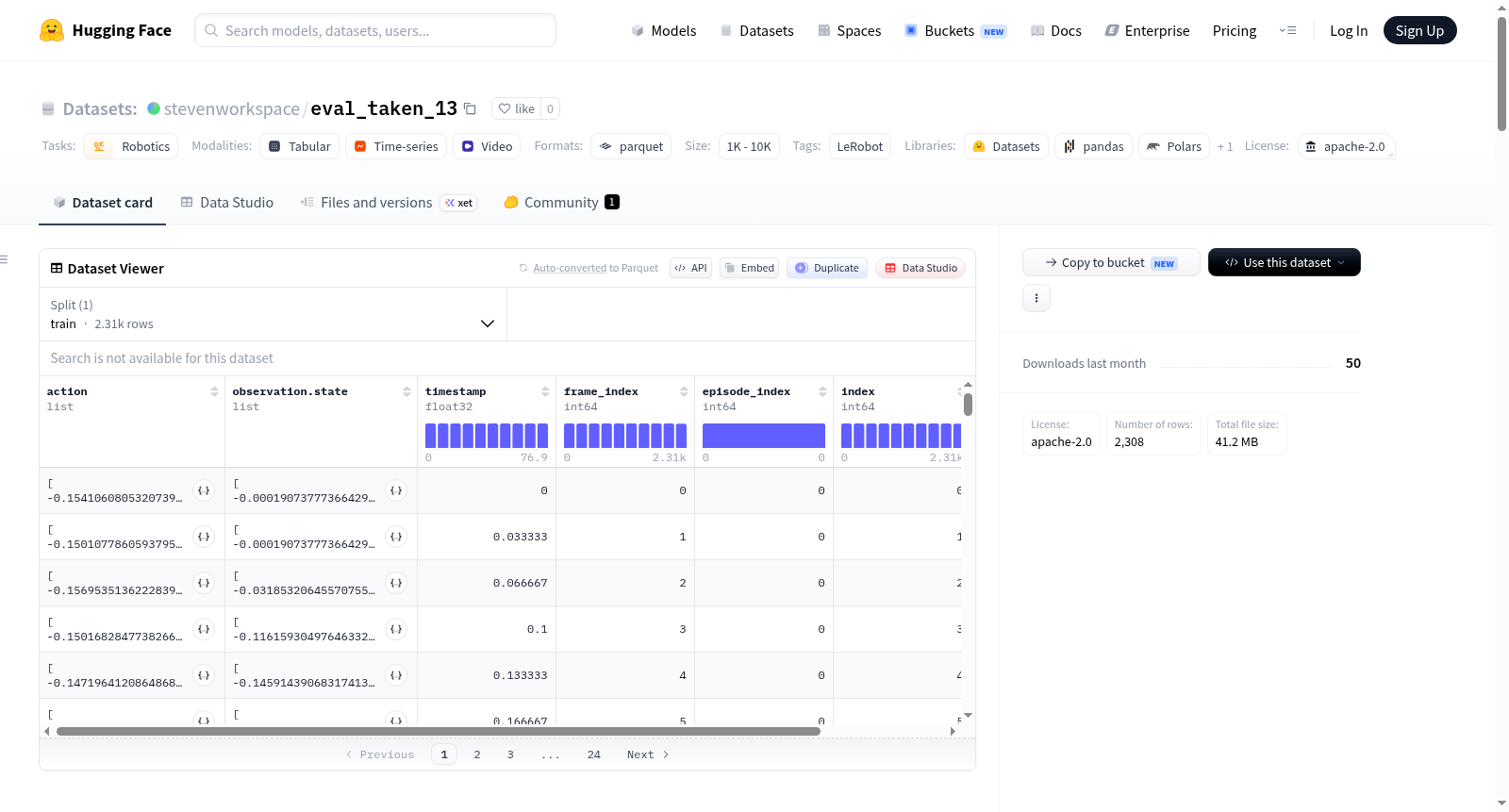Click the Hugging Face logo emoji
The image size is (1509, 812).
tap(52, 30)
